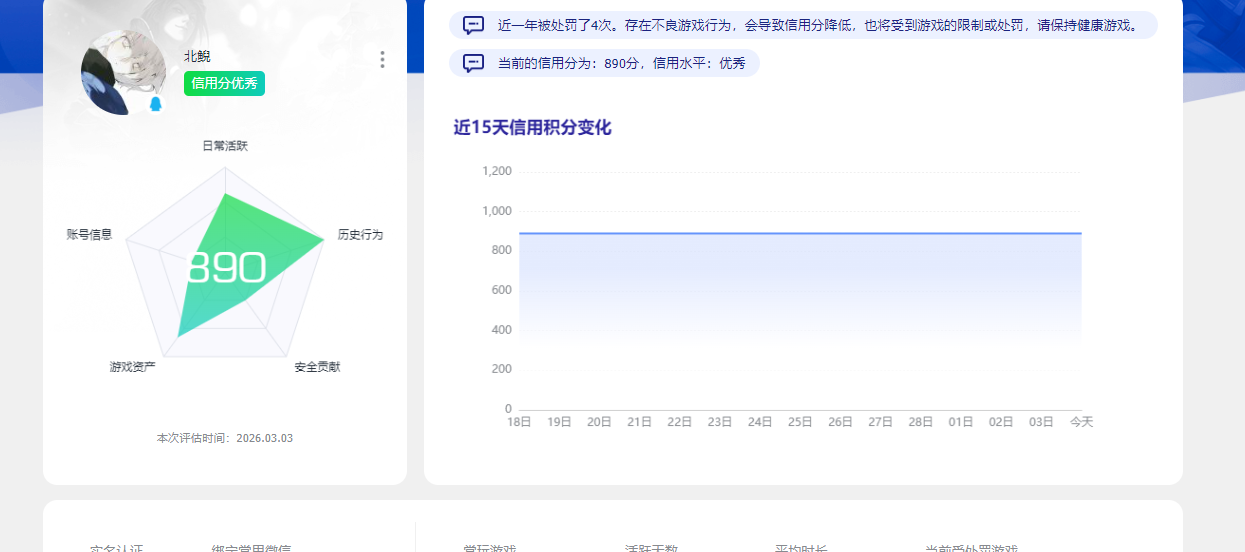The height and width of the screenshot is (552, 1245).
Task: Click the chat bubble icon beside current credit score
Action: pyautogui.click(x=473, y=63)
